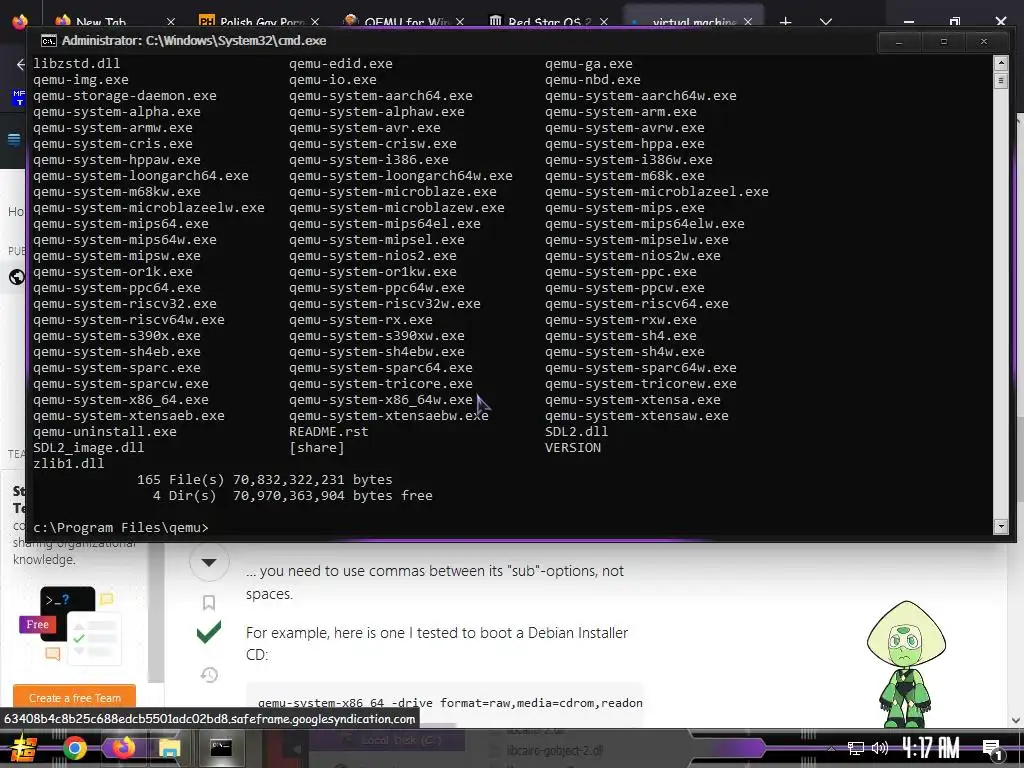
Task: Click qemu-system-x86_64.exe in the listing
Action: pyautogui.click(x=121, y=400)
